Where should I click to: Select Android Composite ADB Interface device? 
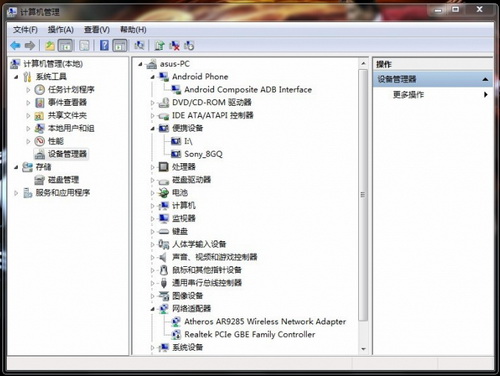tap(248, 90)
